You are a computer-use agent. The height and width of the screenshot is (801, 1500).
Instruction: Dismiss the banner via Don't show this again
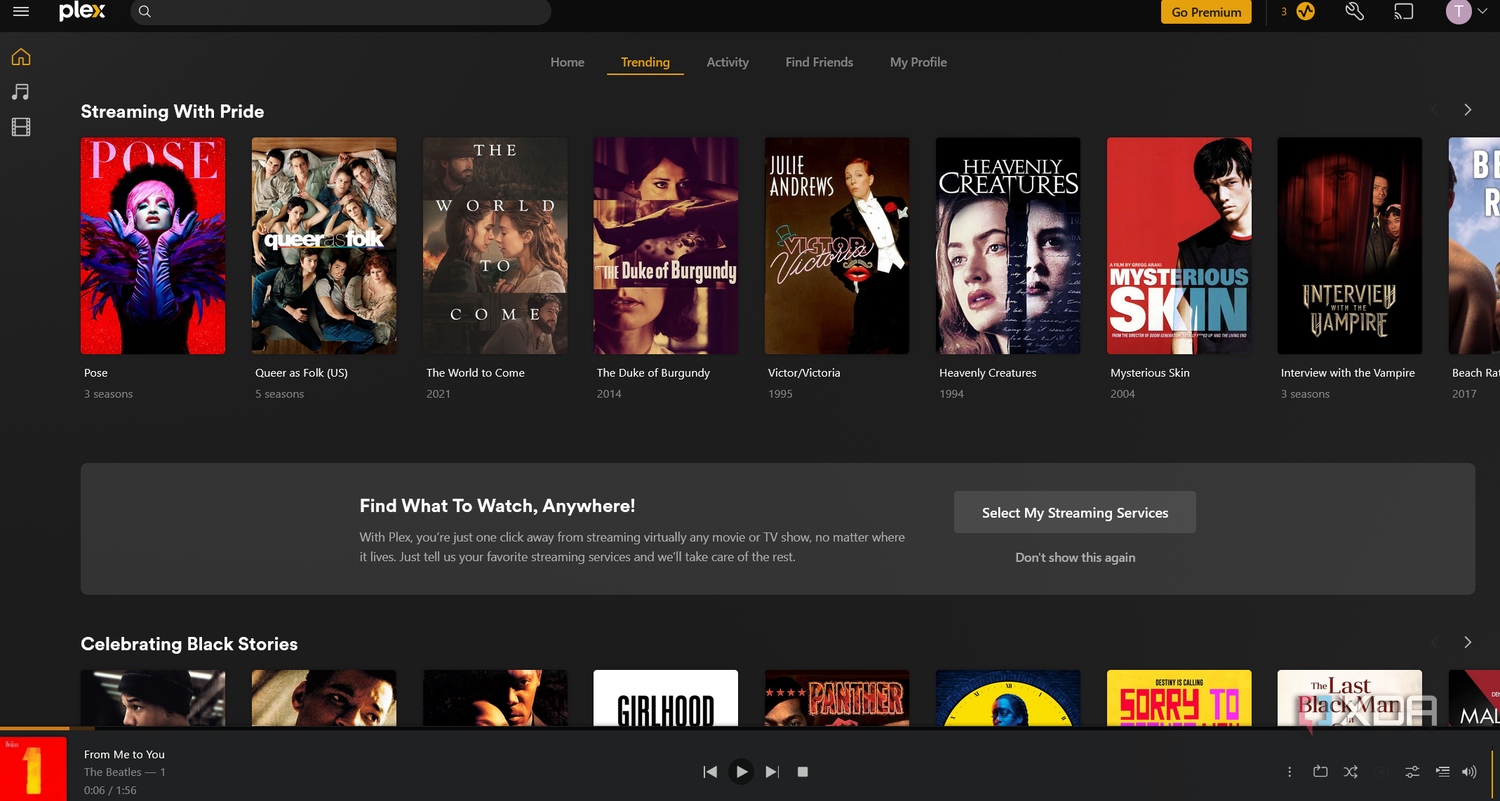1074,557
